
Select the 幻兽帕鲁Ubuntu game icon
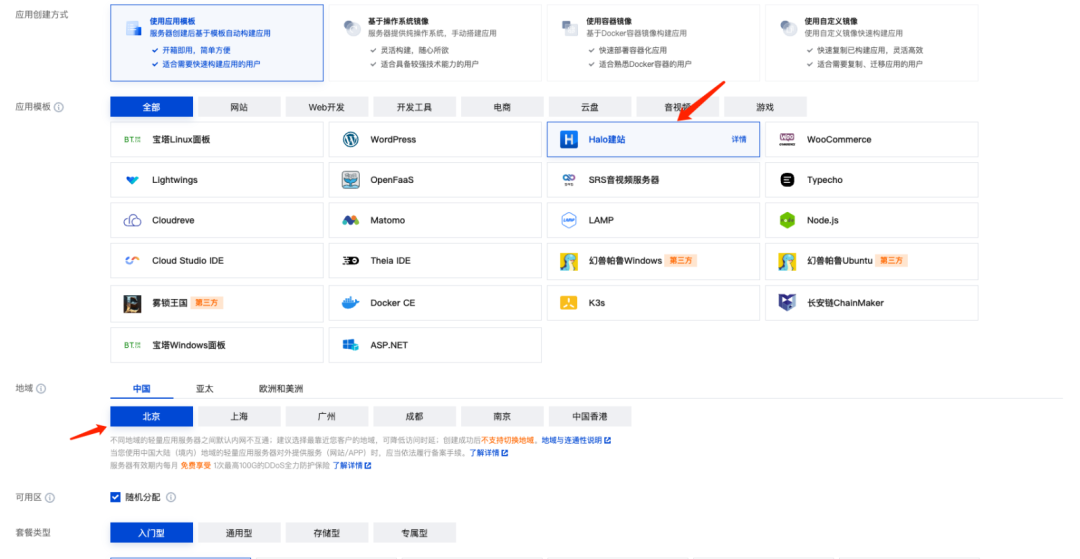point(787,262)
